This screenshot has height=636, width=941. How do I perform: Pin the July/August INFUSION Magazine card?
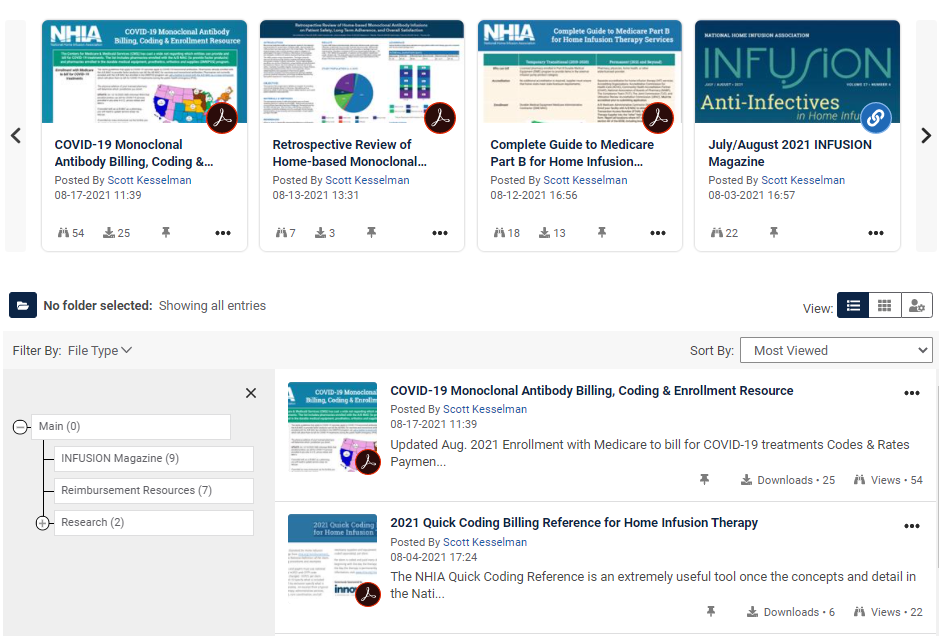[773, 232]
